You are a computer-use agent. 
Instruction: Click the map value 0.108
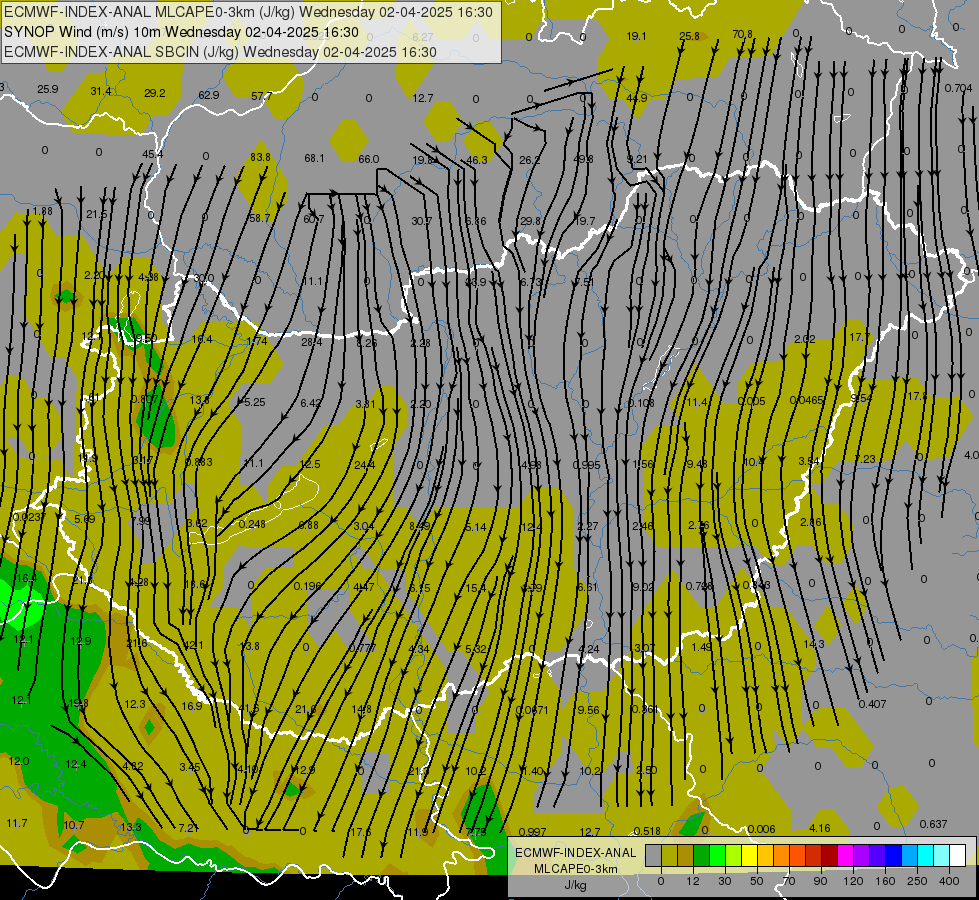tap(641, 403)
